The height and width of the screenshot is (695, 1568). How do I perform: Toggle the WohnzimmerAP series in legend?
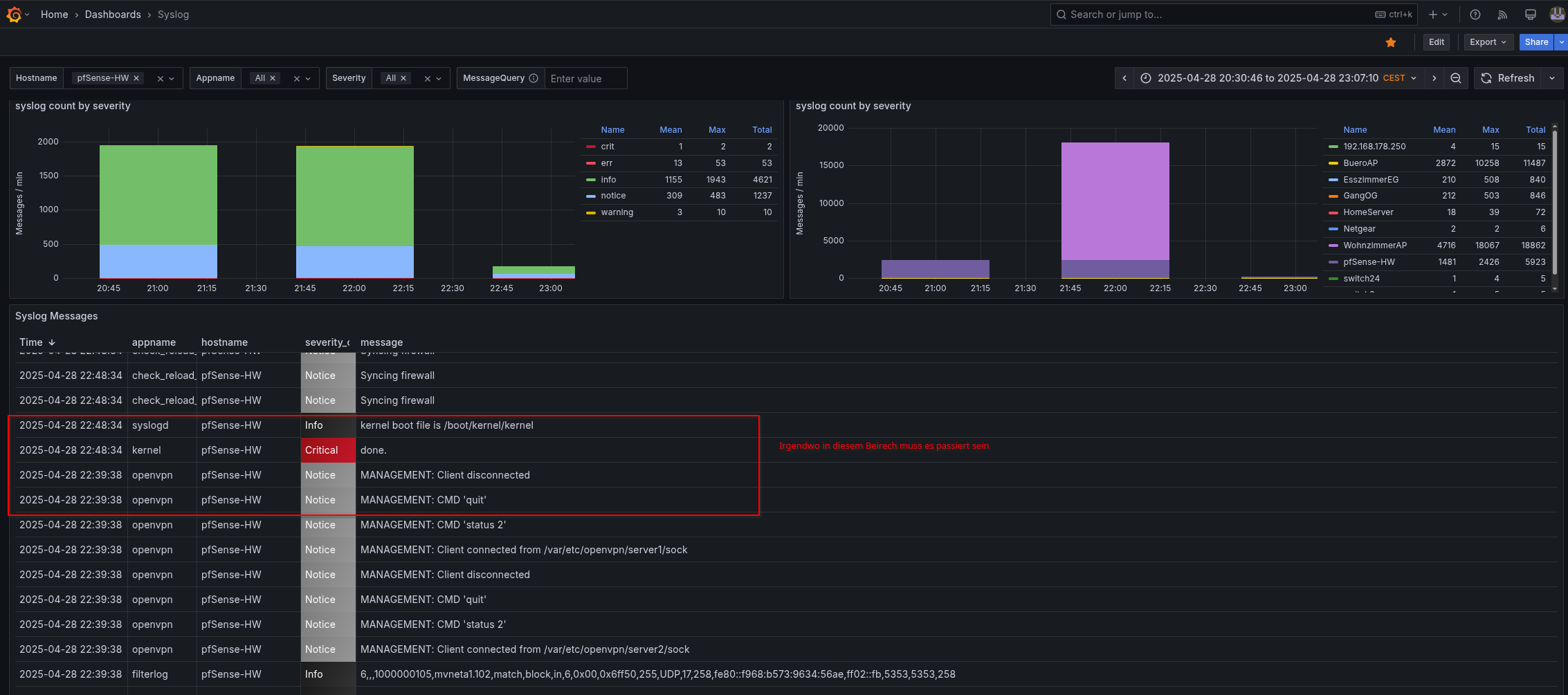pyautogui.click(x=1374, y=245)
